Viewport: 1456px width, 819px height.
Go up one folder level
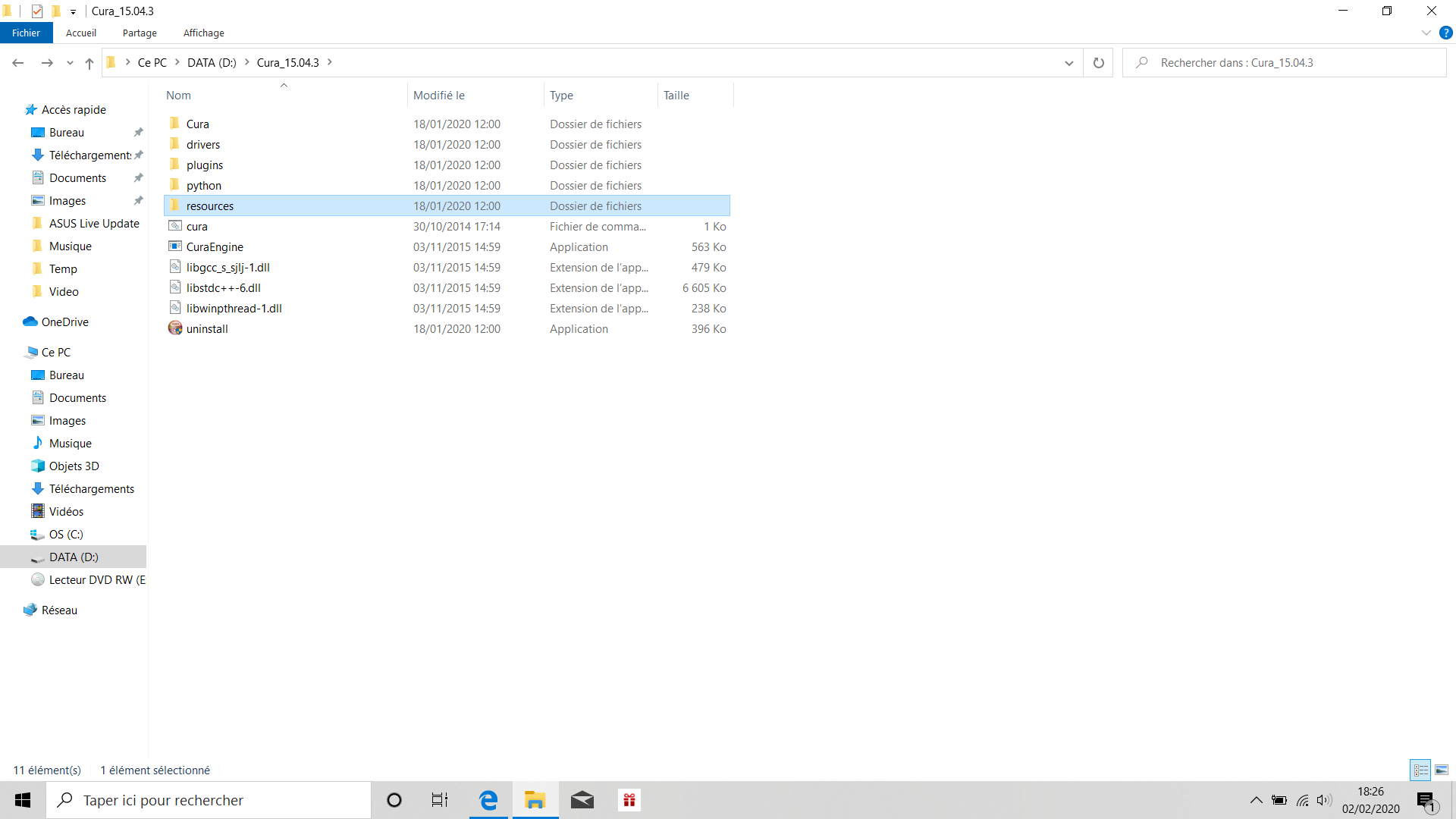coord(89,63)
